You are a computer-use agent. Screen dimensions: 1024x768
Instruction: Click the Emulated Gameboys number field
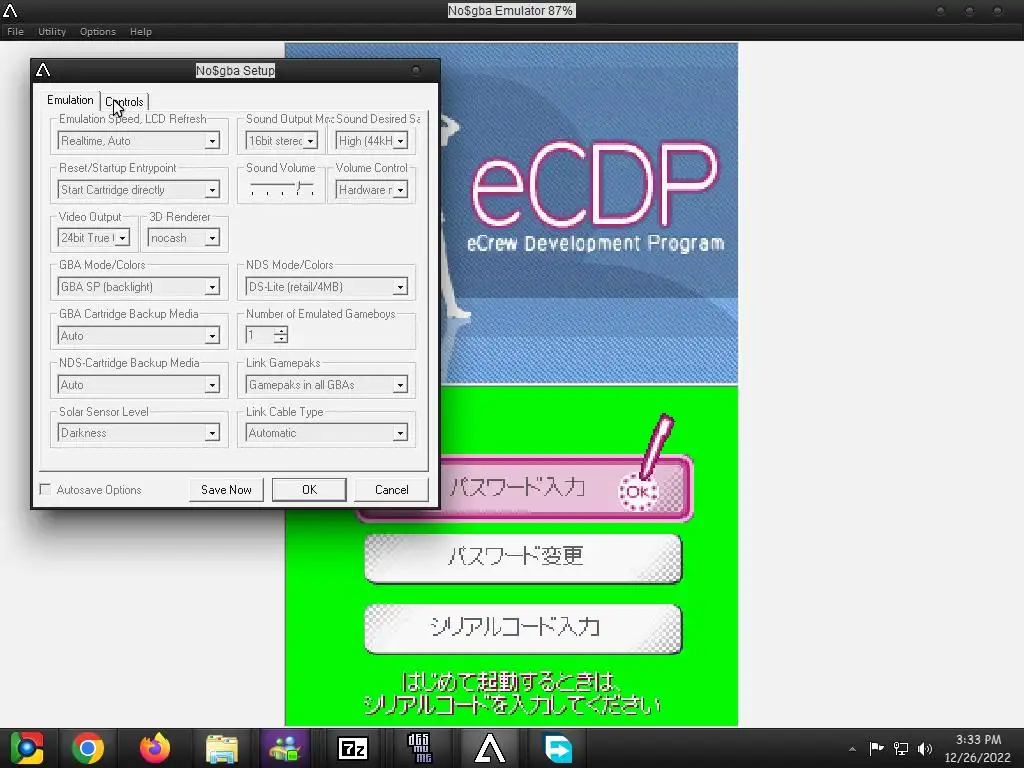tap(260, 335)
